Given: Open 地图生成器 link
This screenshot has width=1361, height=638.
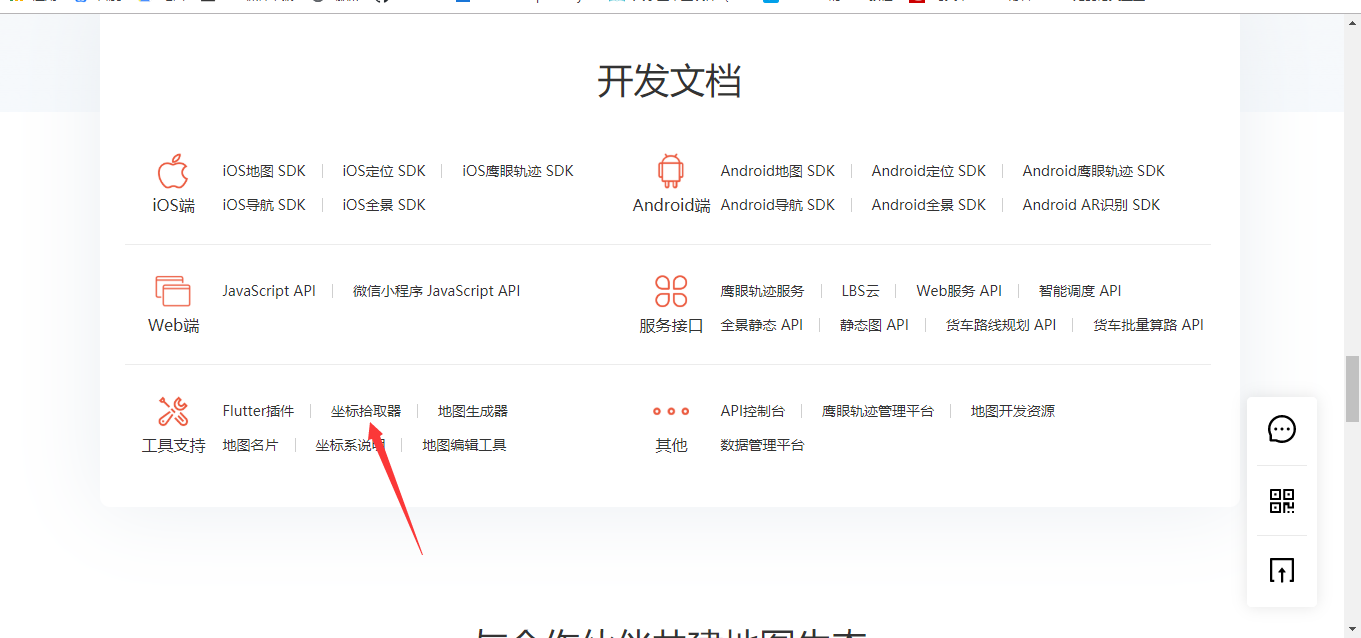Looking at the screenshot, I should [x=473, y=411].
